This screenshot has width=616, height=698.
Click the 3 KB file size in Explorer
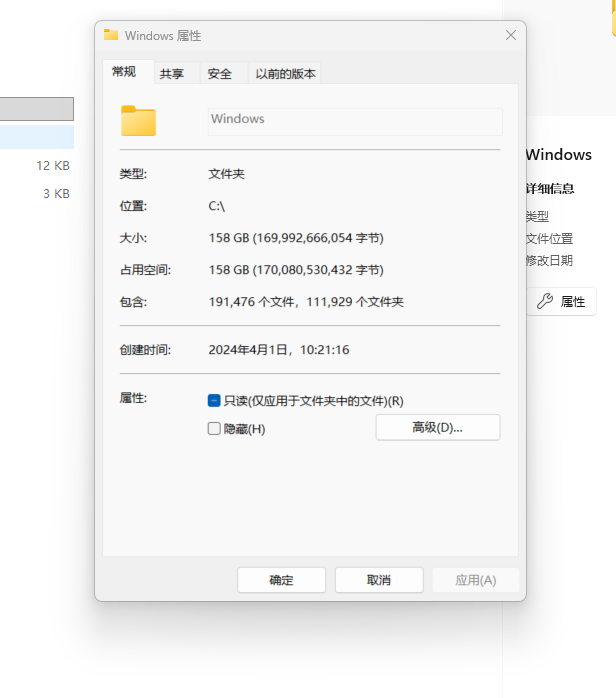pos(57,194)
